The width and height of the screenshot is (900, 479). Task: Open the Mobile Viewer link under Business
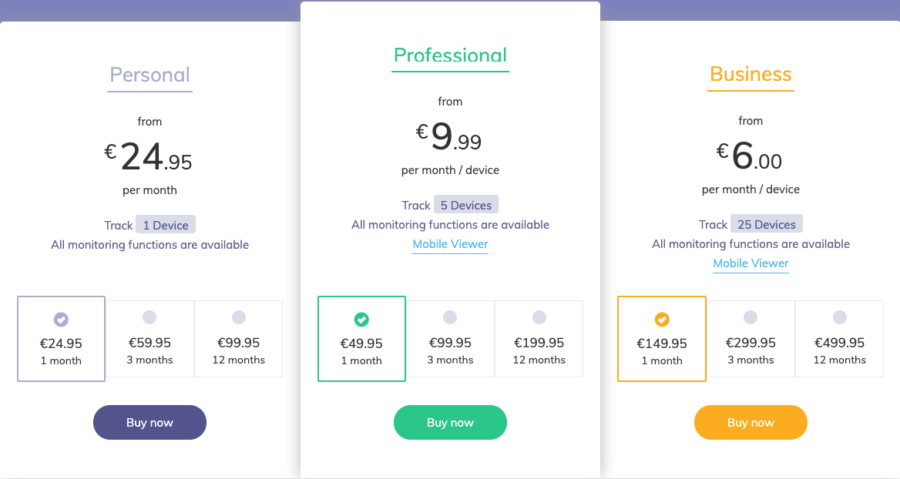pos(751,263)
